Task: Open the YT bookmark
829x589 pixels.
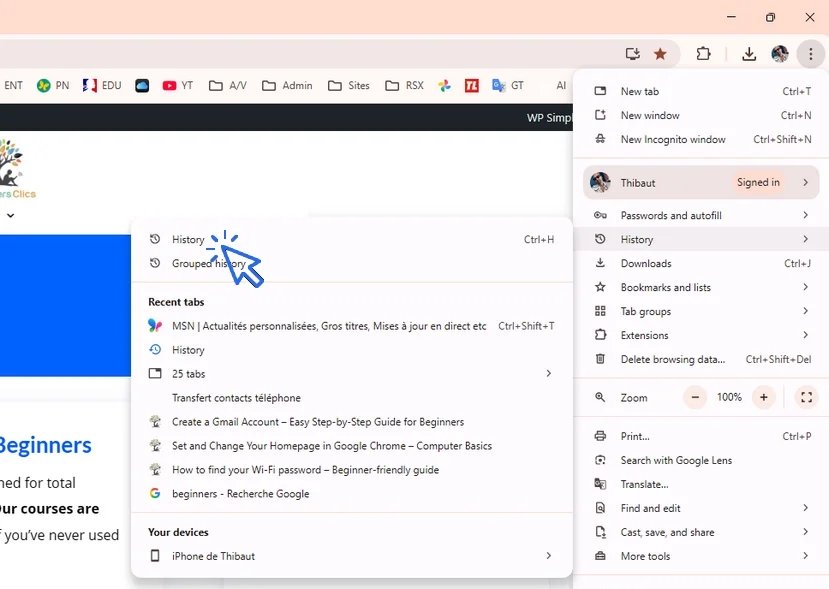Action: [x=177, y=86]
